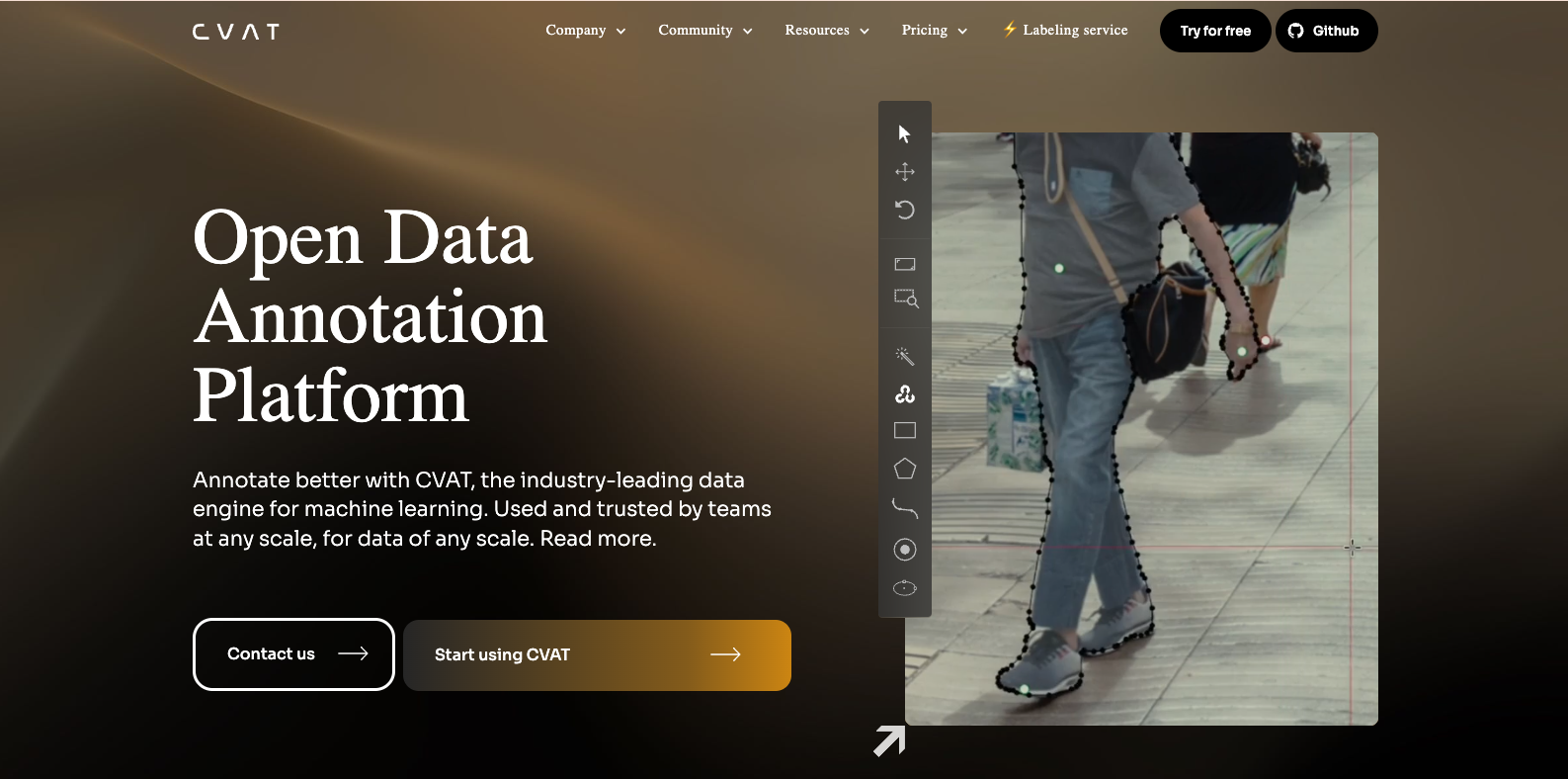Screen dimensions: 1568x779
Task: Click the GitHub octocat icon
Action: coord(1296,31)
